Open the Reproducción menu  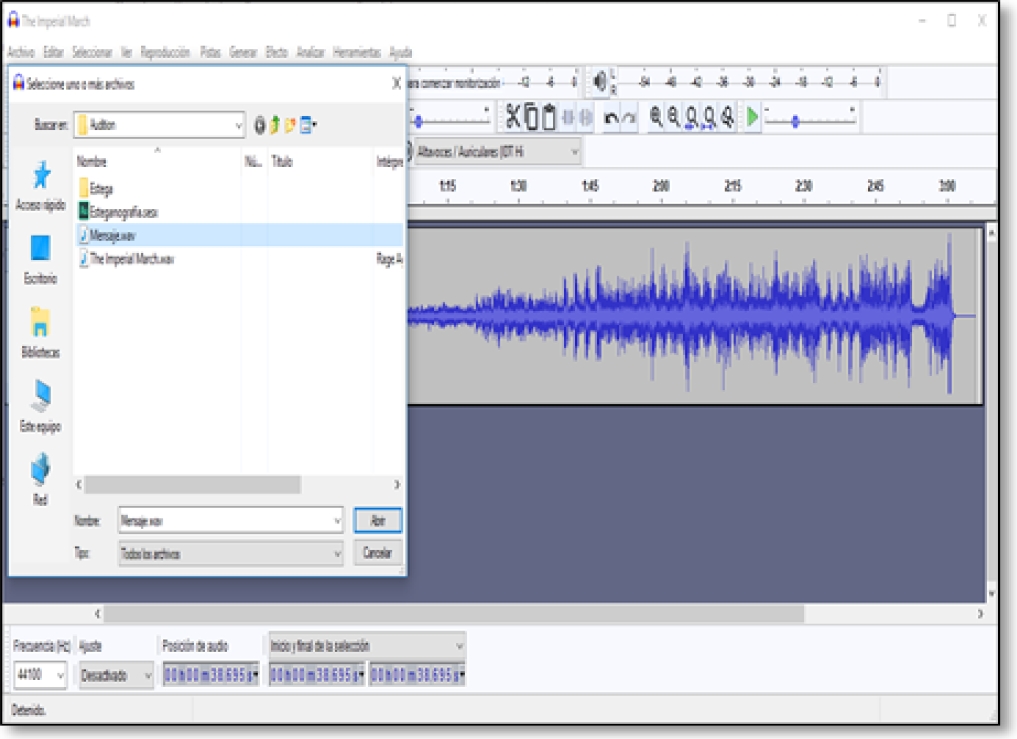pyautogui.click(x=166, y=51)
